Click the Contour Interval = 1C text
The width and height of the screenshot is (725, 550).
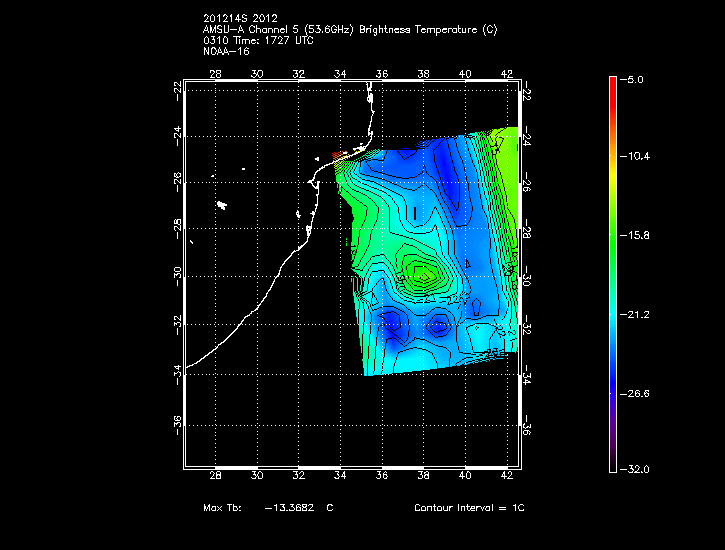(468, 508)
